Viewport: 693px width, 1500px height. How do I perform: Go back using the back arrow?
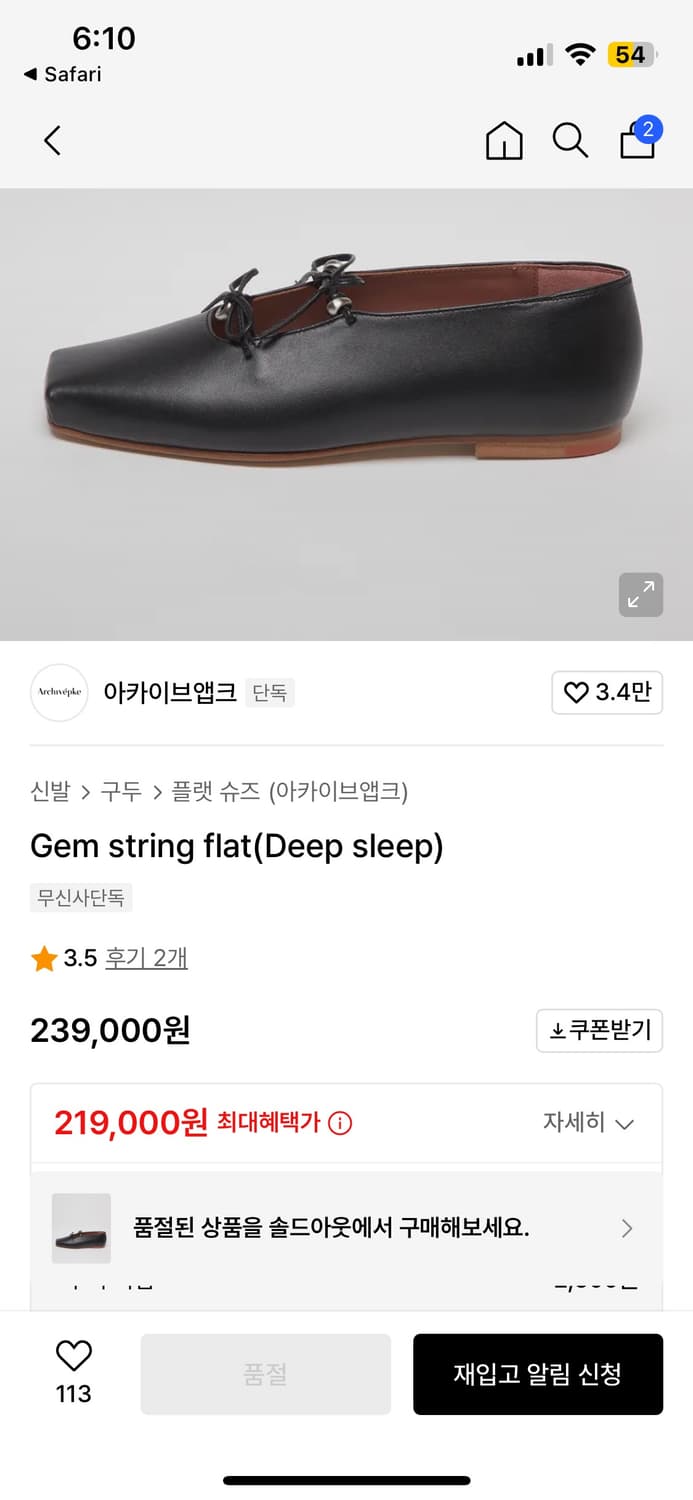(52, 141)
